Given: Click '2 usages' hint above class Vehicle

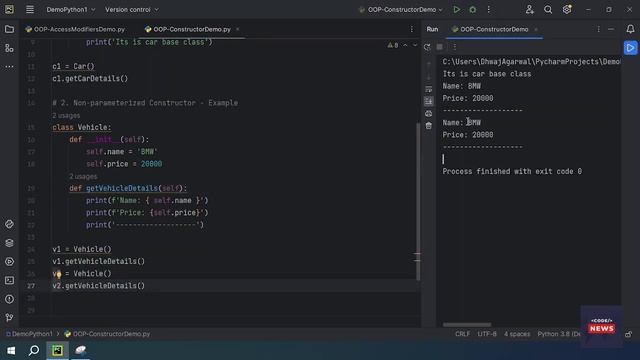Looking at the screenshot, I should click(66, 116).
